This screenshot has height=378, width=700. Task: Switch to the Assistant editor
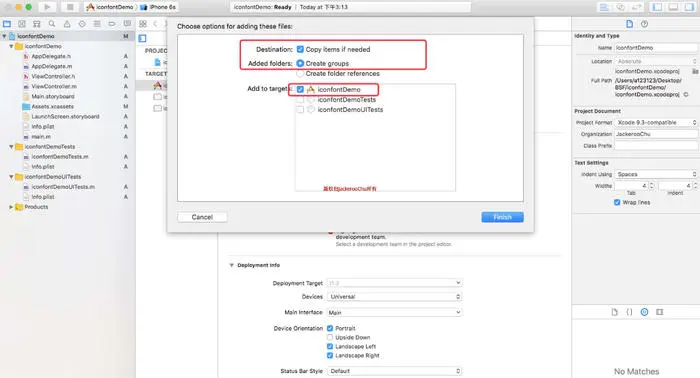click(621, 7)
